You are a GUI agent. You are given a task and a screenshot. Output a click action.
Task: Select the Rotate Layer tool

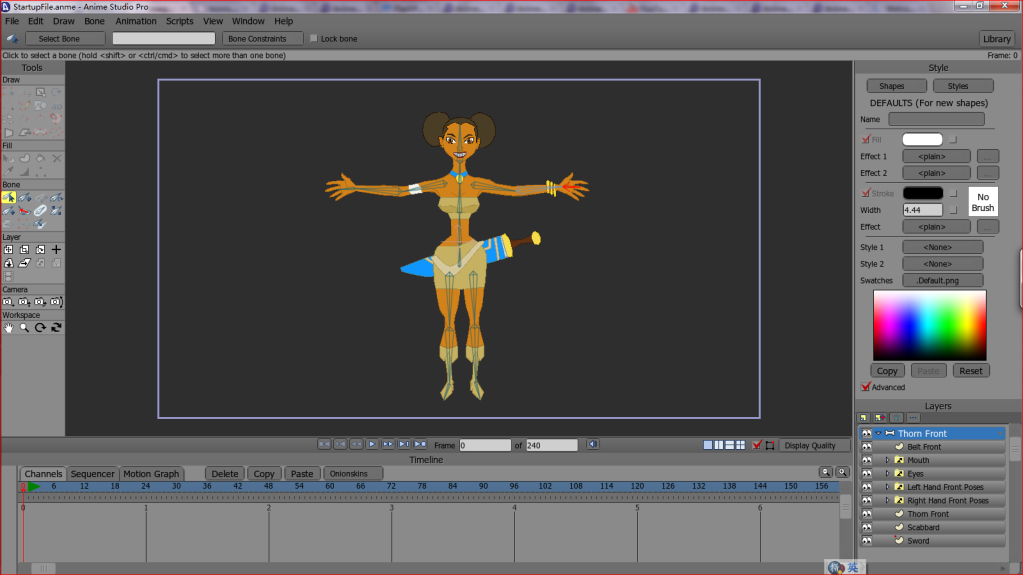(x=40, y=249)
